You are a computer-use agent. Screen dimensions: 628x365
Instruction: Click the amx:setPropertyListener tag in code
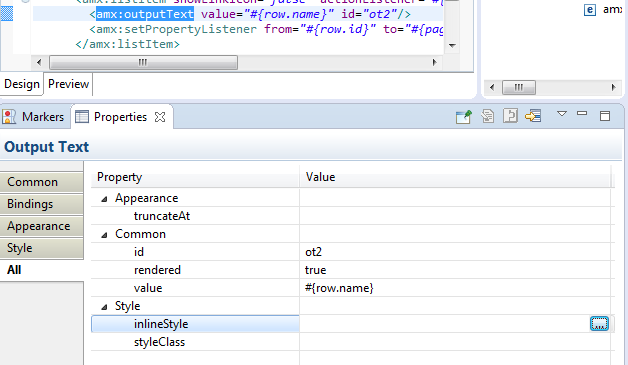pyautogui.click(x=173, y=29)
